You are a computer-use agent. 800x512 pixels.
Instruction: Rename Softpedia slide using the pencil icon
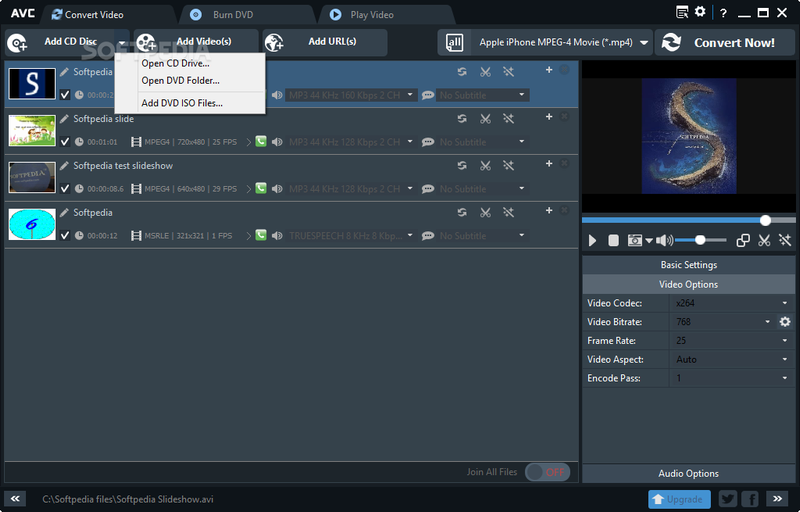pyautogui.click(x=64, y=119)
